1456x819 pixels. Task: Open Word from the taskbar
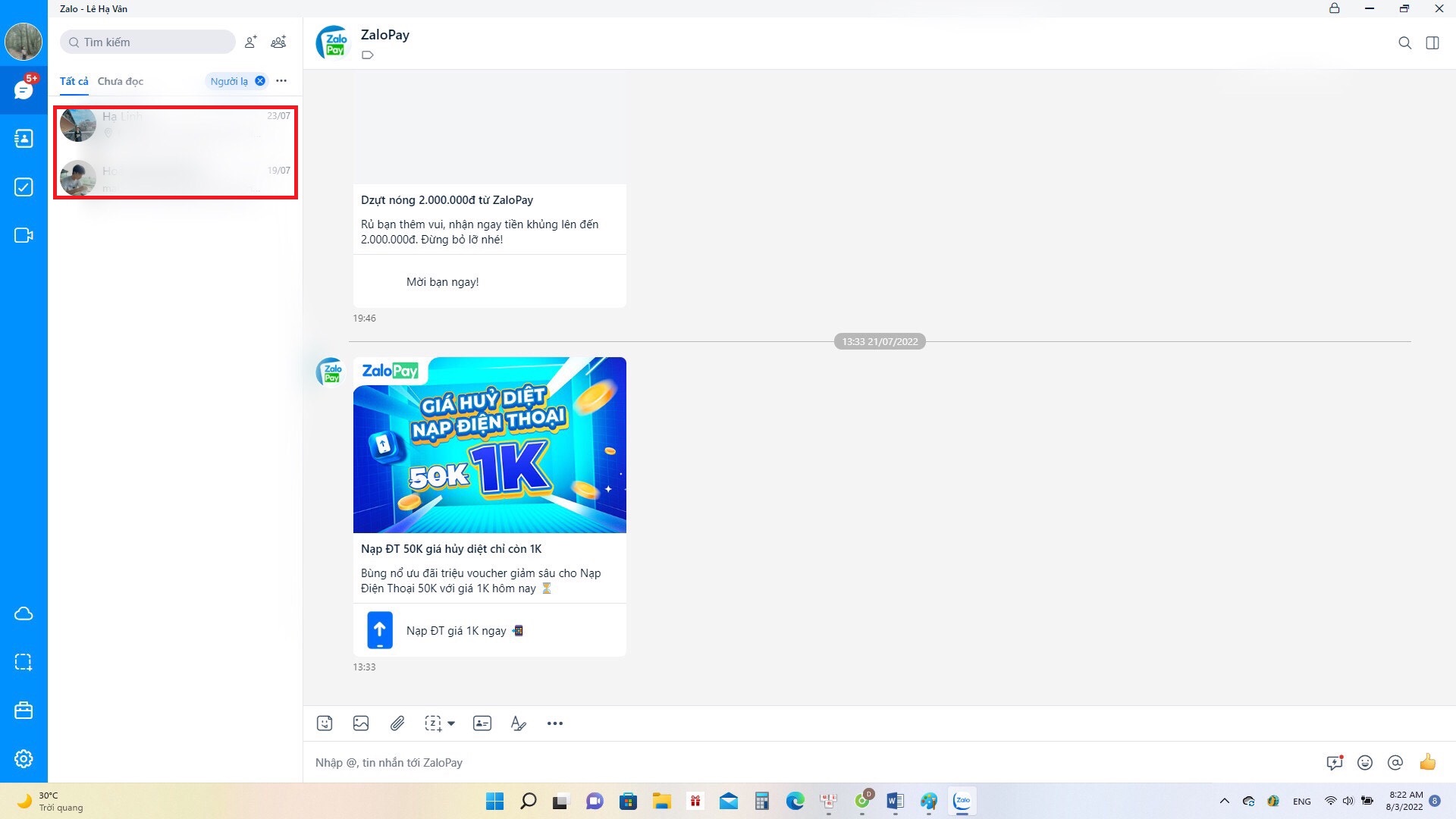point(895,801)
